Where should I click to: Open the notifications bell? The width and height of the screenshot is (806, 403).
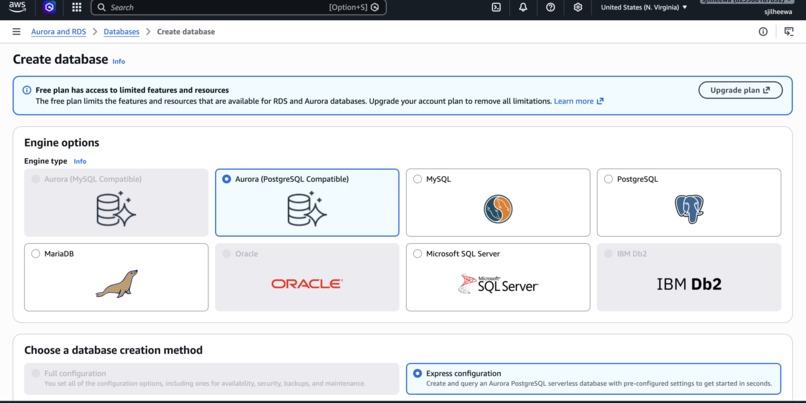point(523,7)
